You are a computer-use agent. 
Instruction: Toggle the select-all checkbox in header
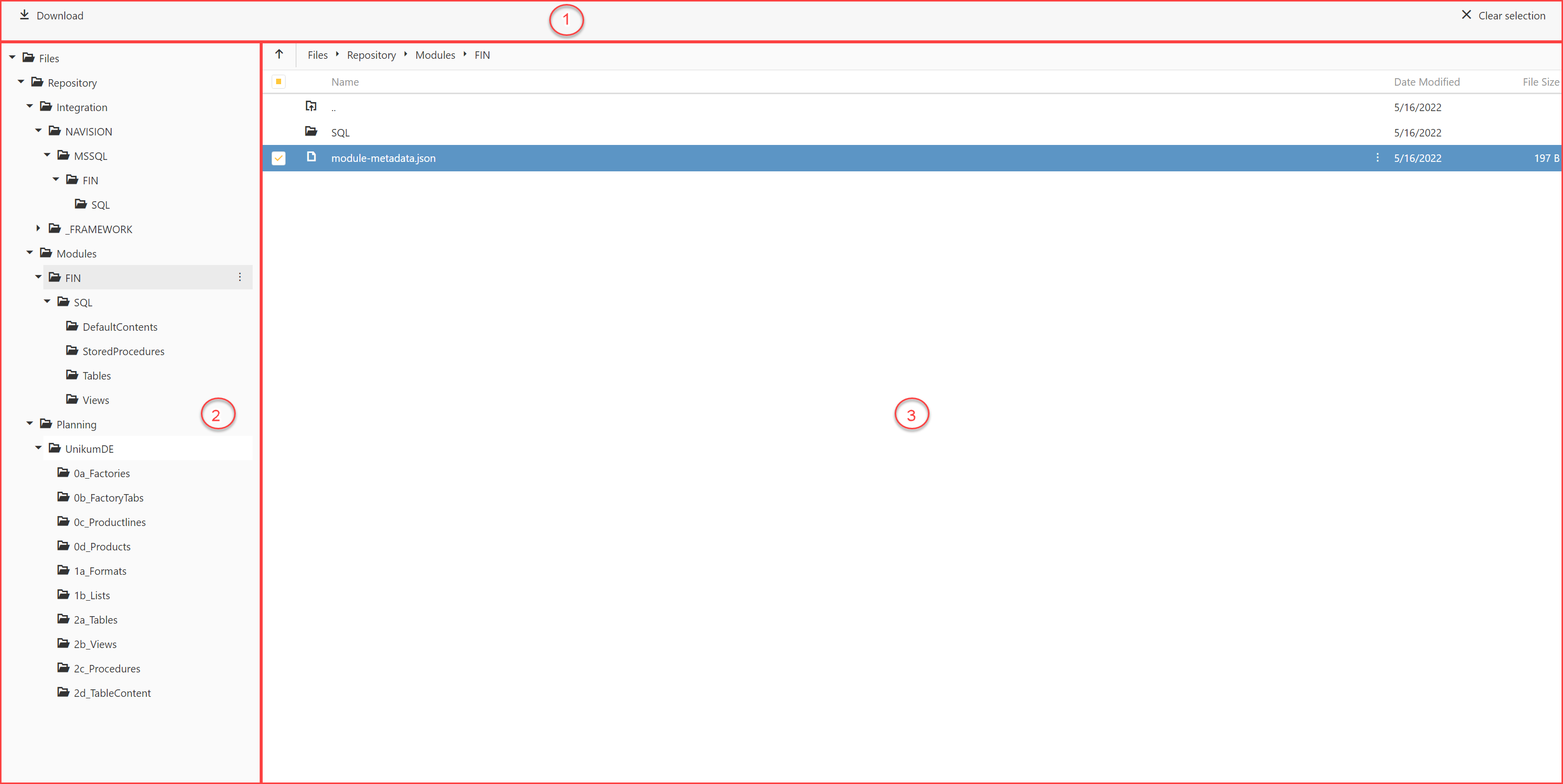tap(279, 82)
